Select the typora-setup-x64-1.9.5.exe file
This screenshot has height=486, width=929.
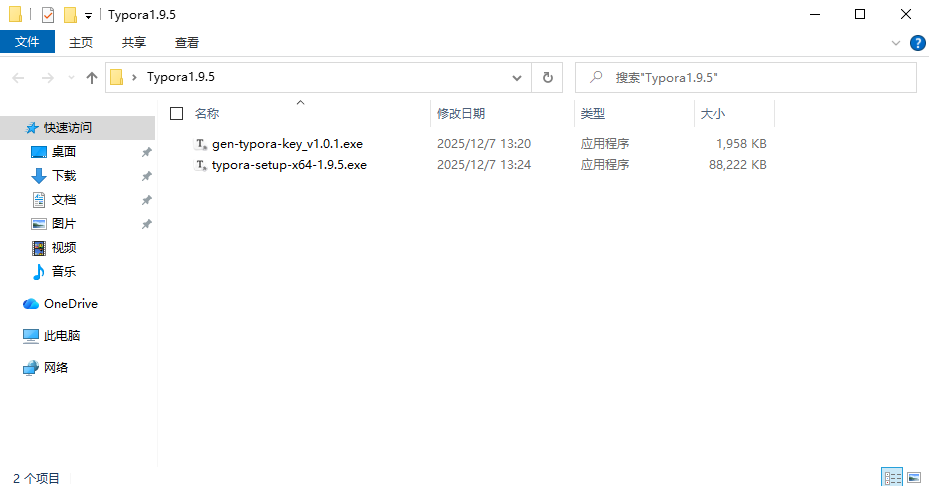[289, 165]
